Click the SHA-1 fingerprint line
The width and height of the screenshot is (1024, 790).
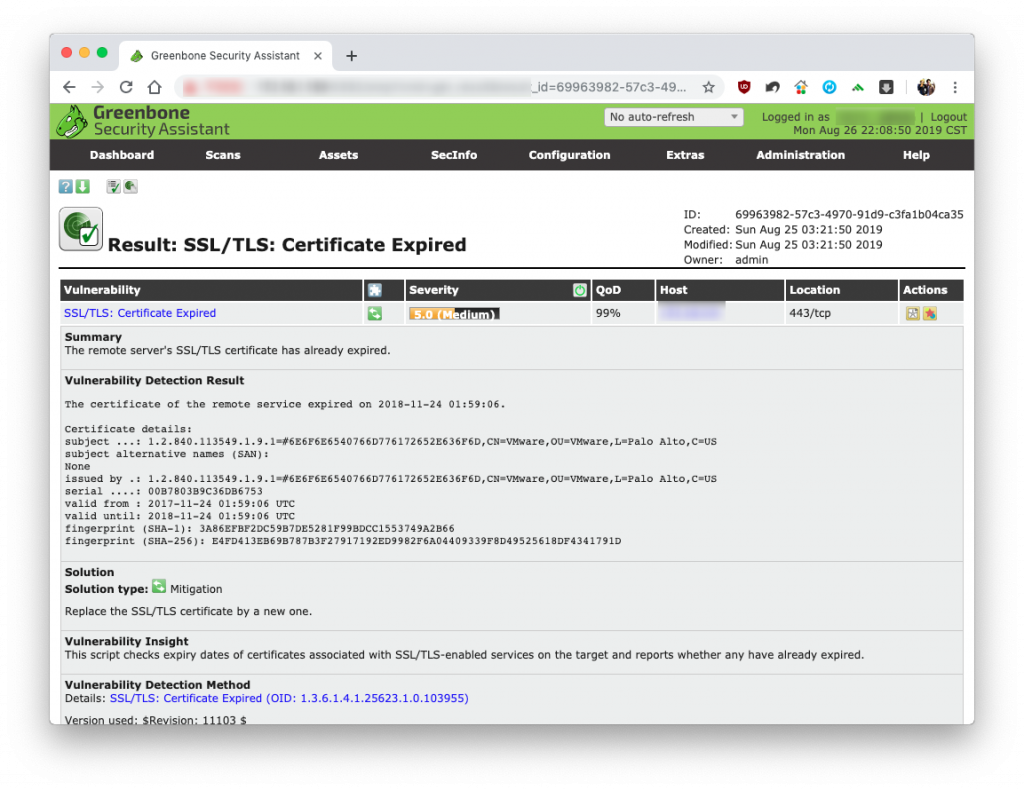(259, 528)
